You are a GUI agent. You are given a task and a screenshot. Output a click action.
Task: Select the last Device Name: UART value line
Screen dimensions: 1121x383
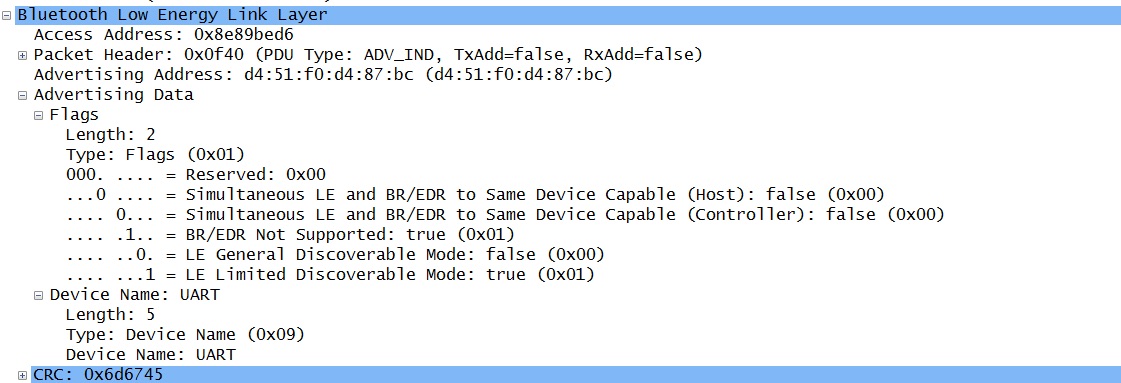[151, 354]
